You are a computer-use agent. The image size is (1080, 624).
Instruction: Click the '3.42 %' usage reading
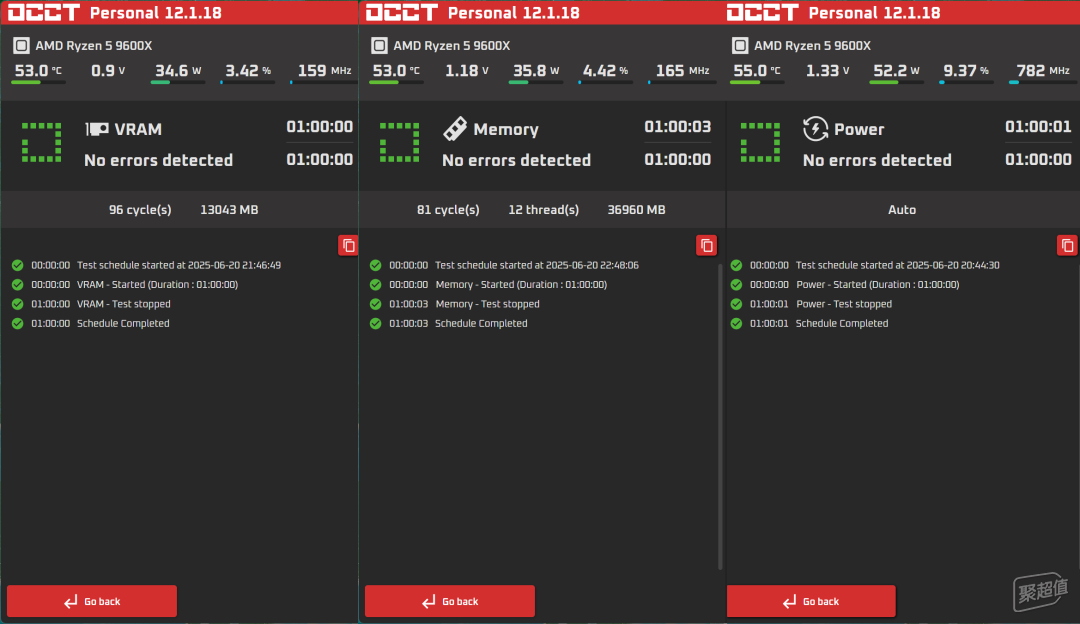click(248, 70)
